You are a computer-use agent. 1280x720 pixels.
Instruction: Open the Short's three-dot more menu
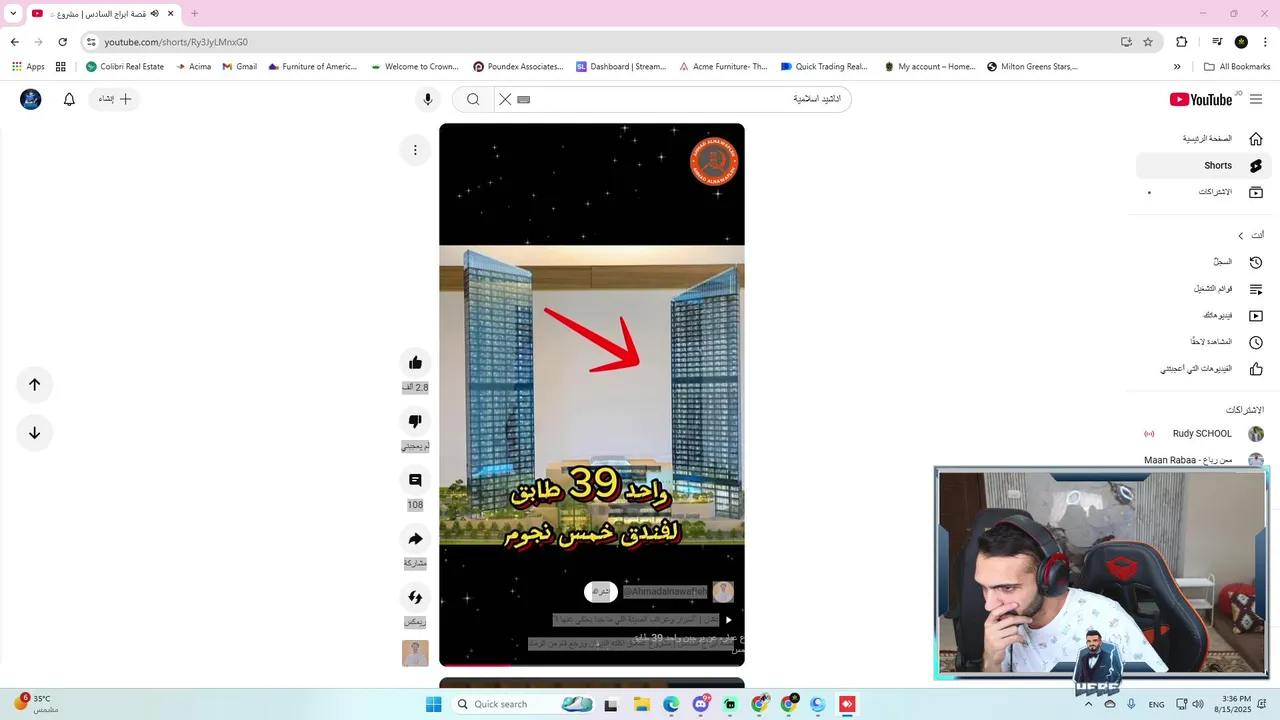[415, 150]
